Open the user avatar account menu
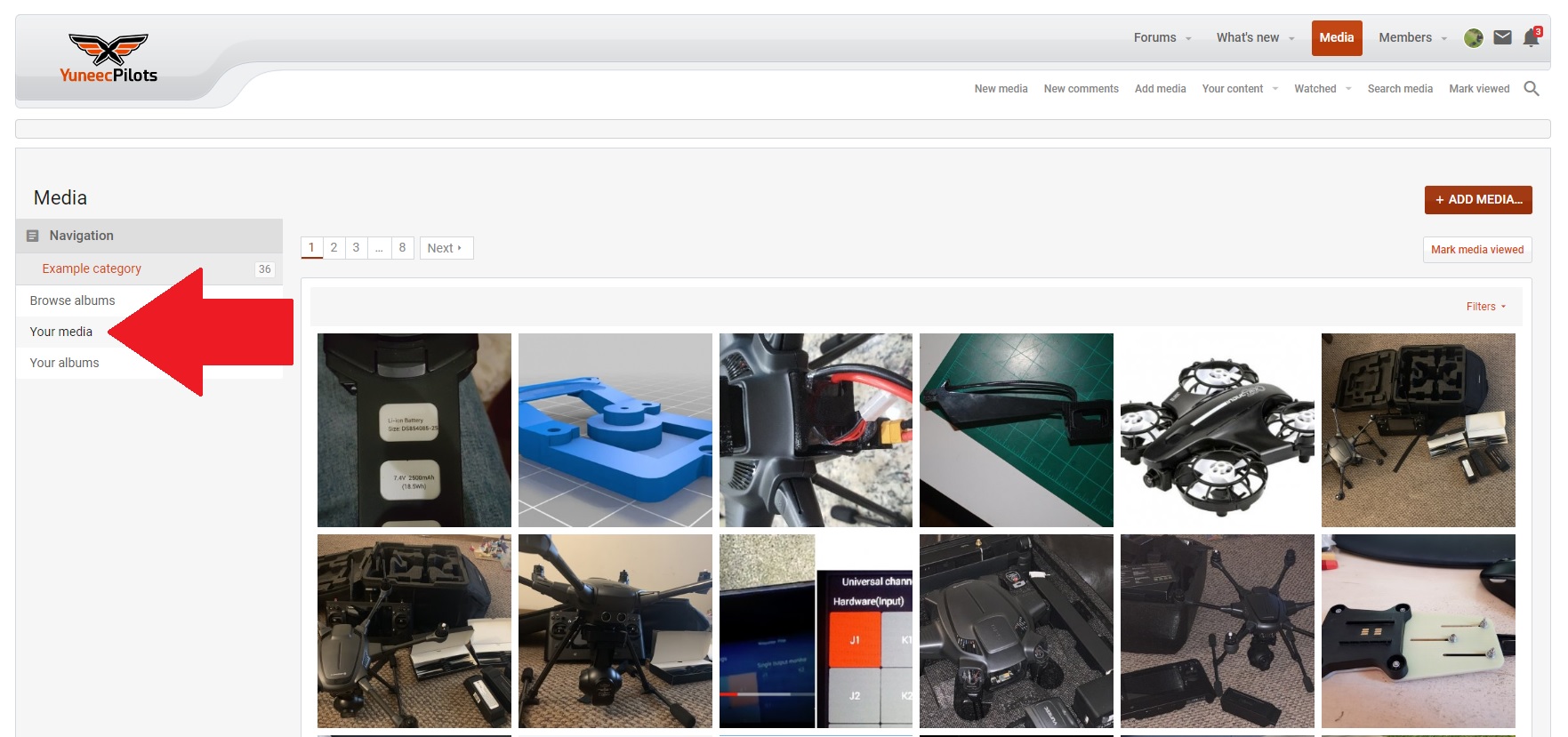The width and height of the screenshot is (1568, 737). [1474, 38]
